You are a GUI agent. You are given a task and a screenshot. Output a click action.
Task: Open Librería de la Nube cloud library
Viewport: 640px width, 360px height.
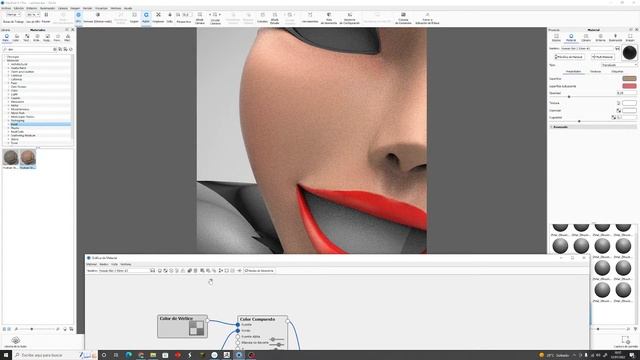pos(16,342)
